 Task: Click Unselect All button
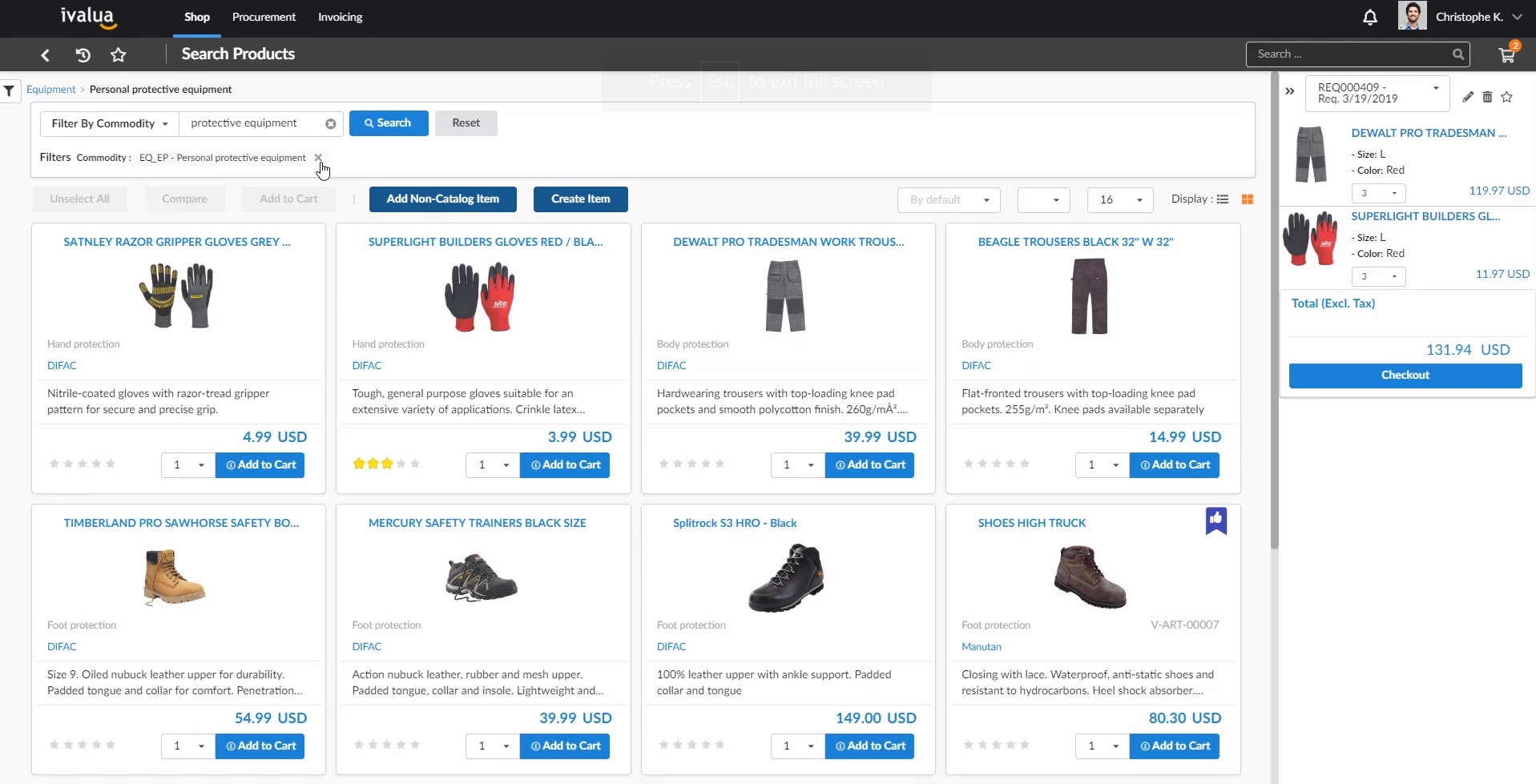pos(80,199)
